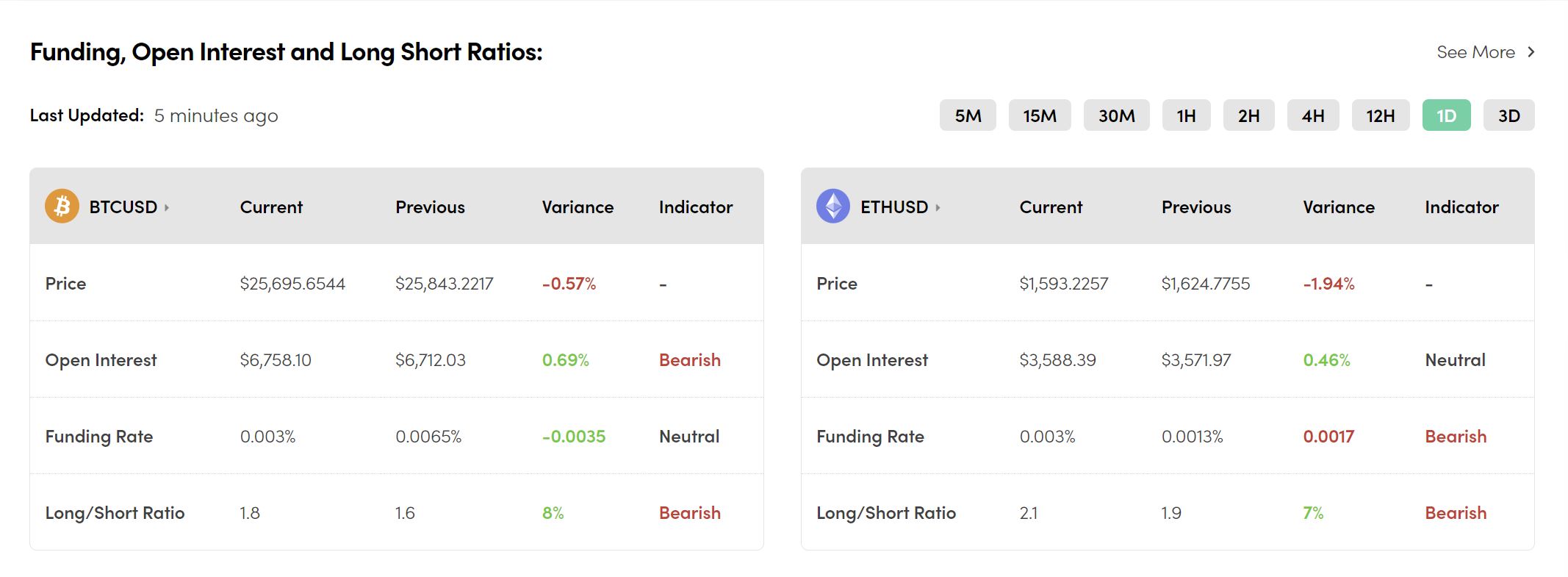
Task: Click BTC price variance -0.57% value
Action: coord(569,284)
